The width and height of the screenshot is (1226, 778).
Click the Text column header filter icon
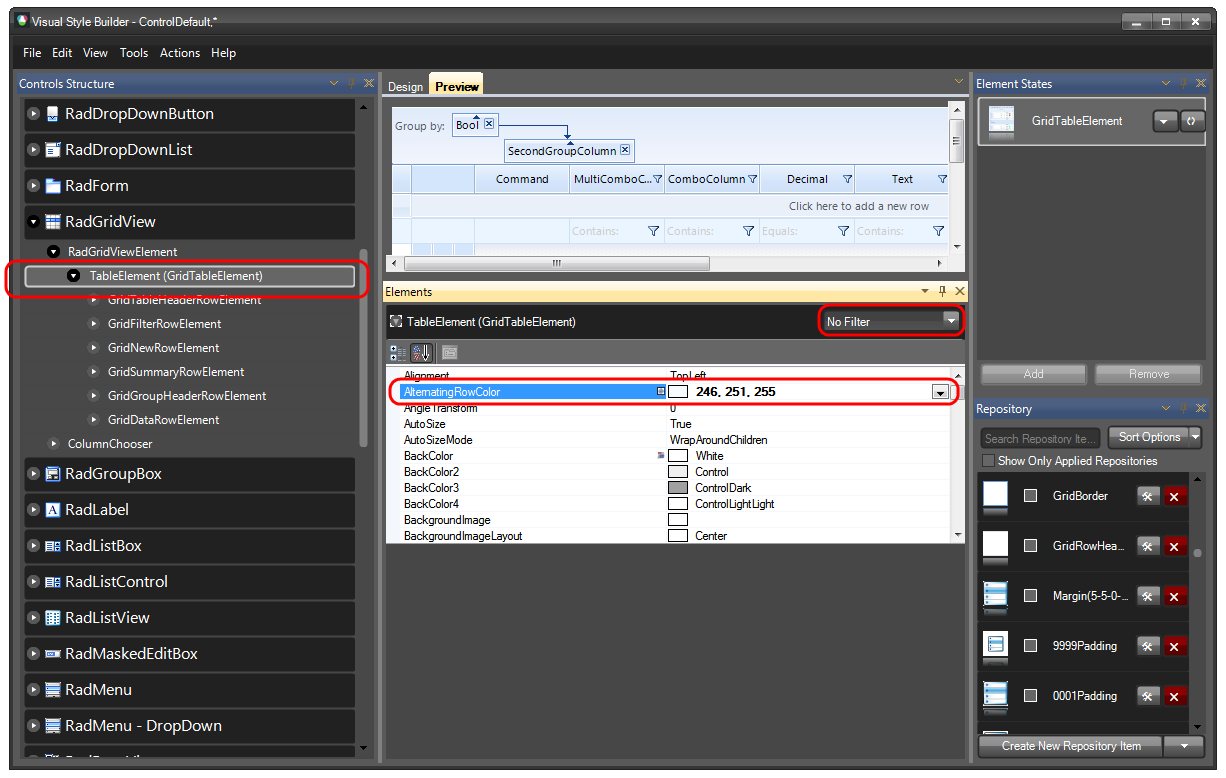tap(942, 180)
